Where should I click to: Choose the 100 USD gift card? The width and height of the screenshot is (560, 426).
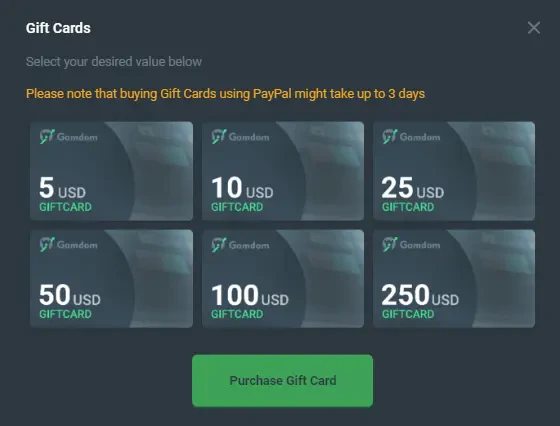pyautogui.click(x=283, y=279)
